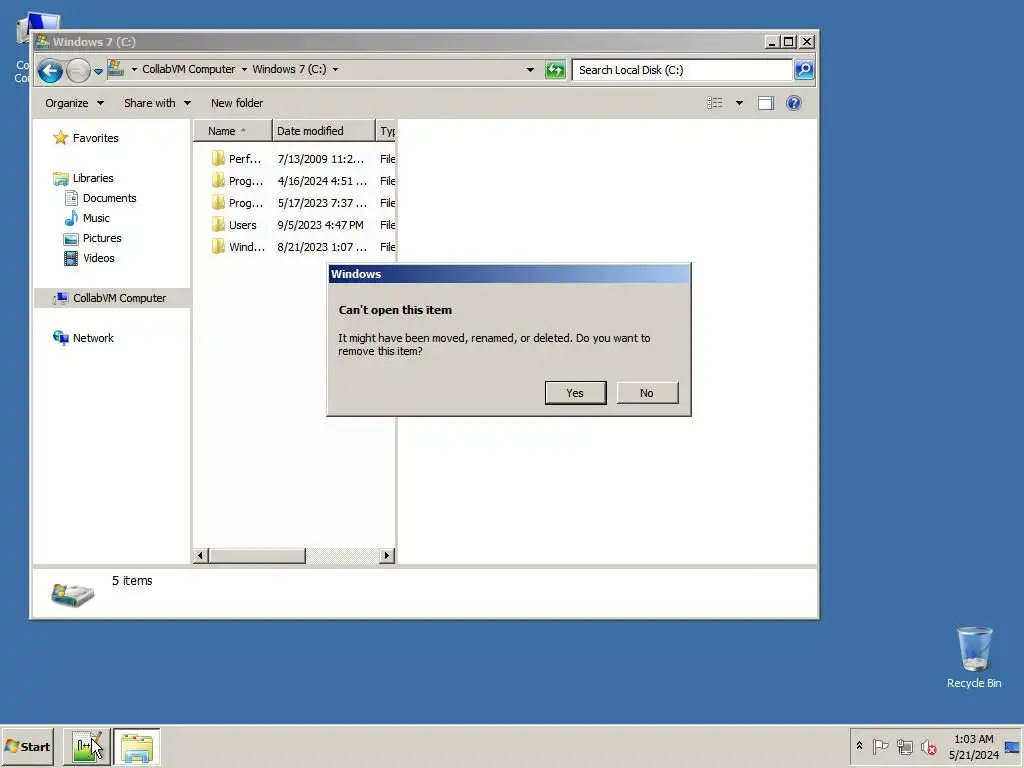Click the Change your view icon
Image resolution: width=1024 pixels, height=768 pixels.
[714, 103]
